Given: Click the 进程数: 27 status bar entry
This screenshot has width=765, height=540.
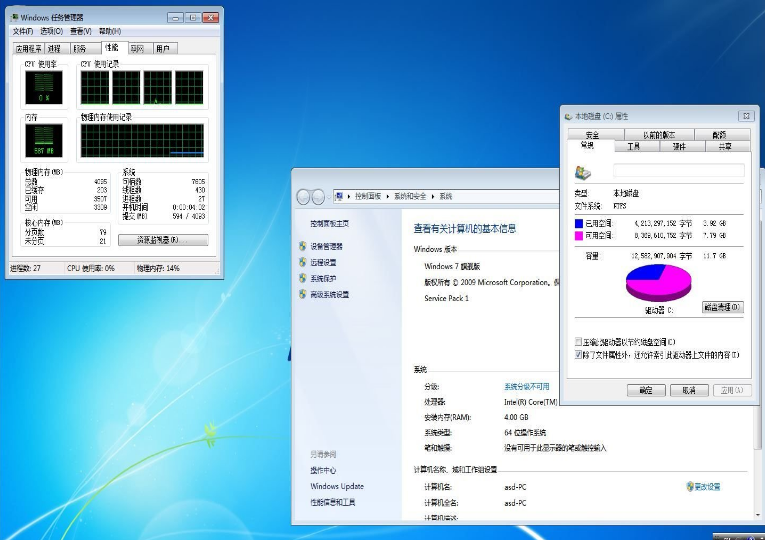Looking at the screenshot, I should pos(25,268).
